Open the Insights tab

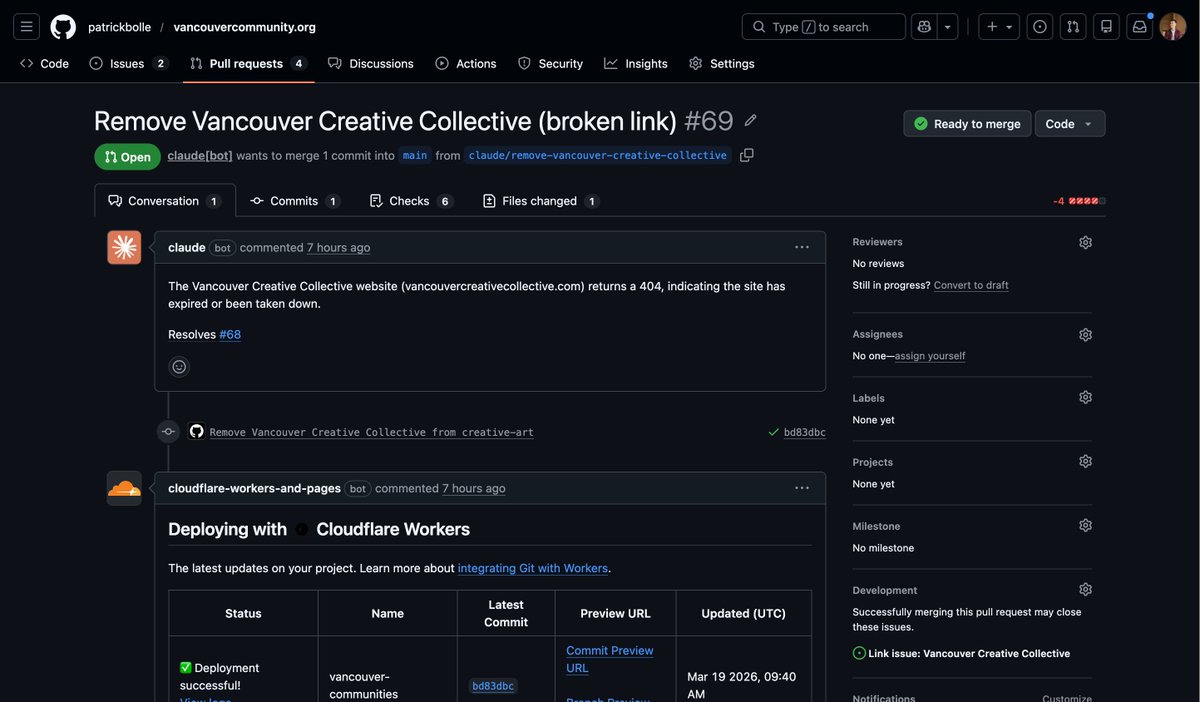tap(636, 63)
